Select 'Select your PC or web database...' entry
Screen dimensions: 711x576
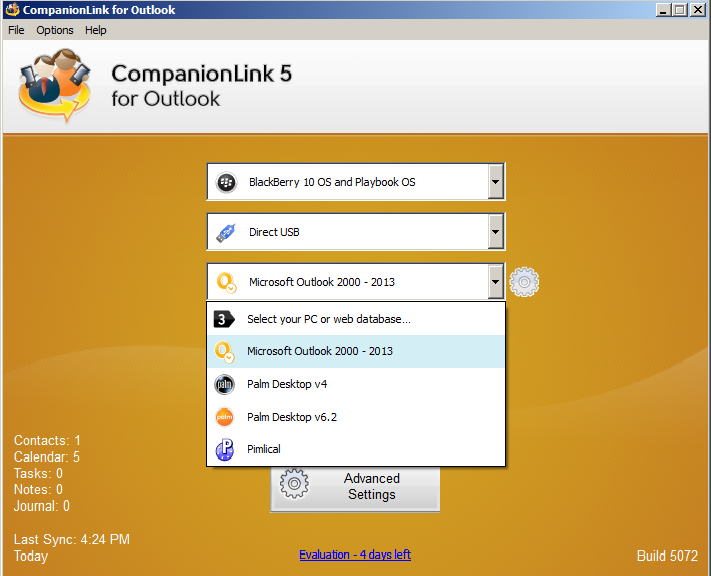click(356, 319)
